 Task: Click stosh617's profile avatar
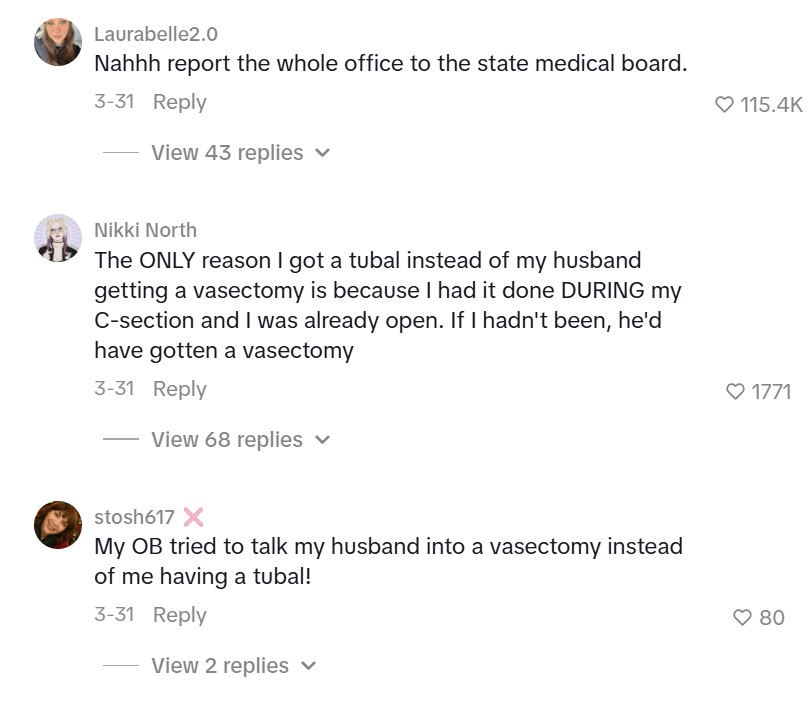click(x=58, y=525)
